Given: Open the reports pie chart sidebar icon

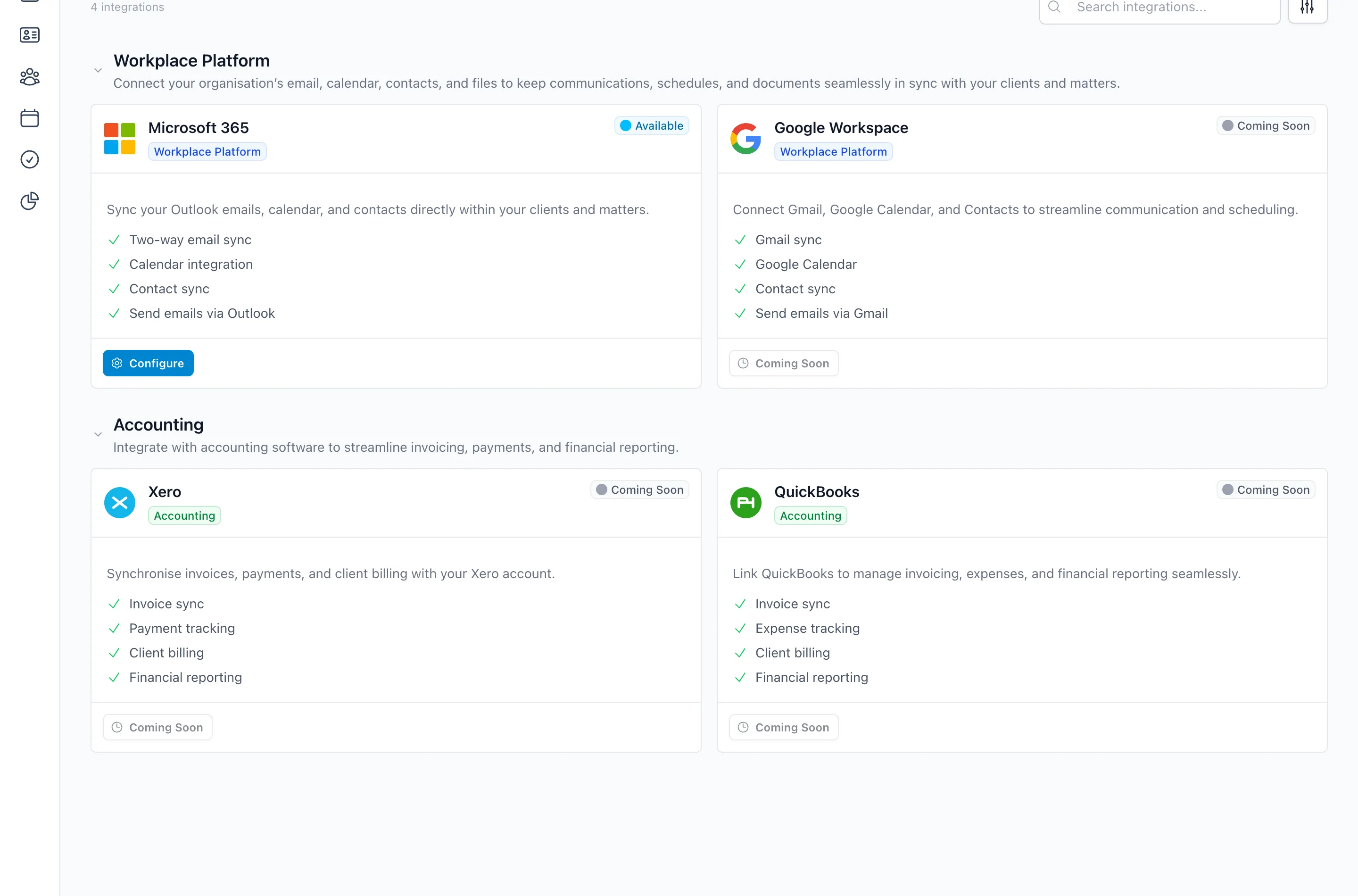Looking at the screenshot, I should click(x=30, y=200).
